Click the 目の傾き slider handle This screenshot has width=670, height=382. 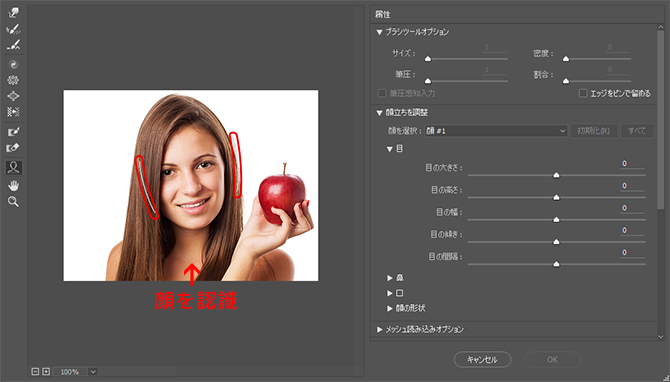[x=556, y=242]
